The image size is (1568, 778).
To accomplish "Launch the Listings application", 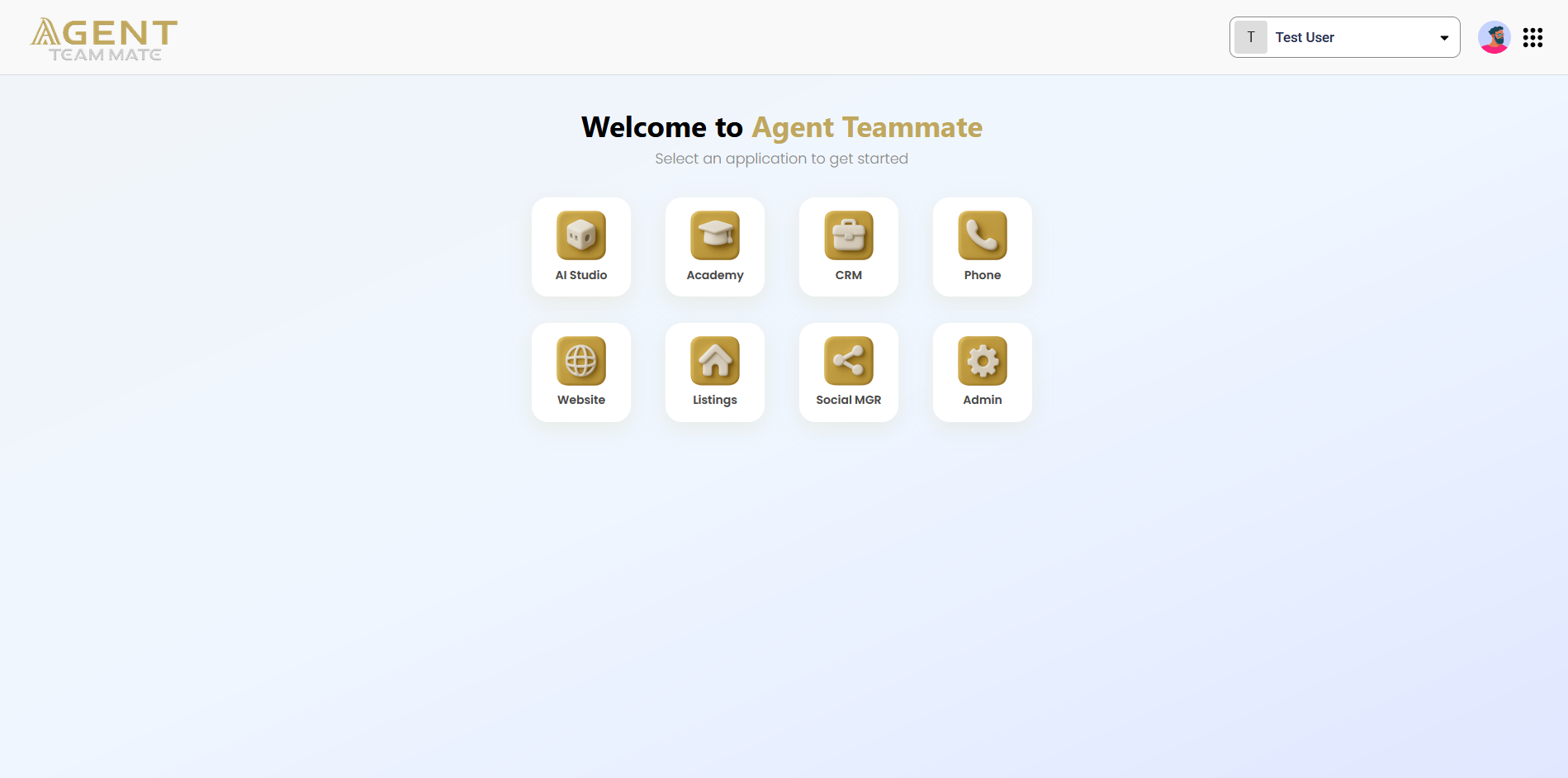I will pyautogui.click(x=714, y=372).
